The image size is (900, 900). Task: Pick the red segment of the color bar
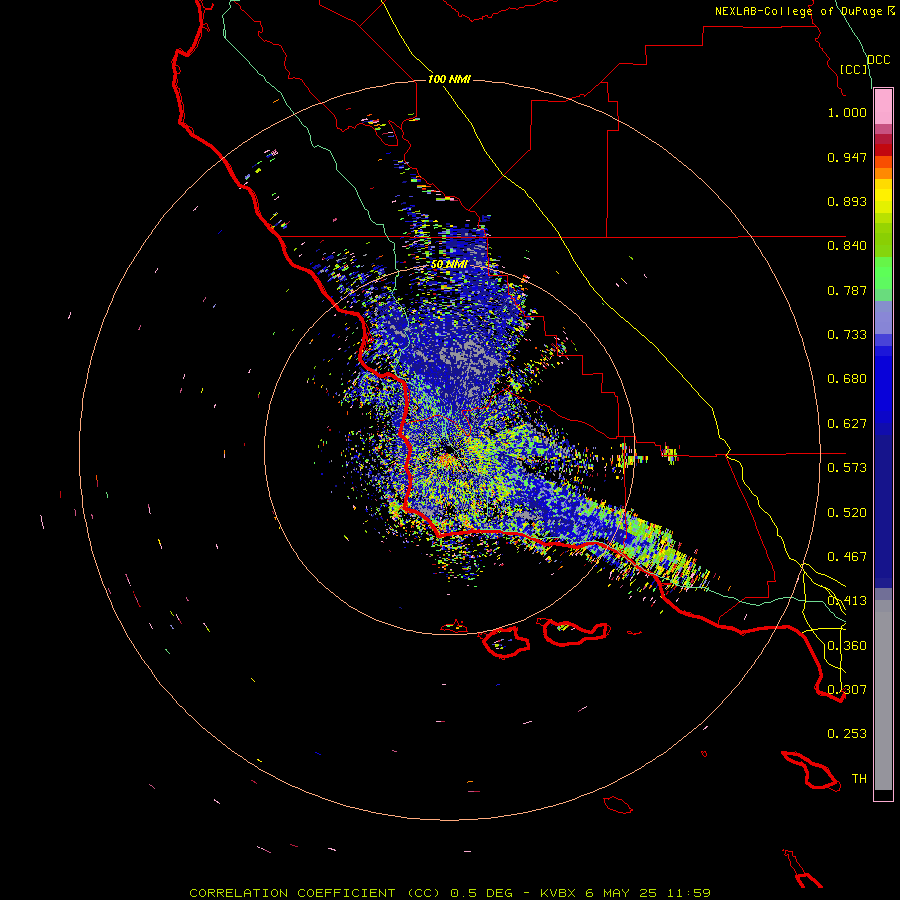click(883, 150)
